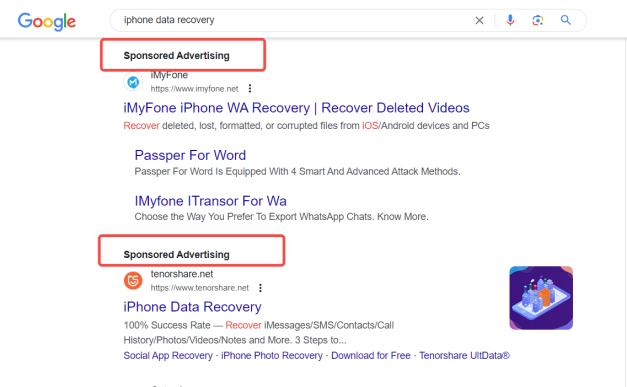Viewport: 627px width, 387px height.
Task: Click the iPhone Photo Recovery link
Action: click(272, 355)
